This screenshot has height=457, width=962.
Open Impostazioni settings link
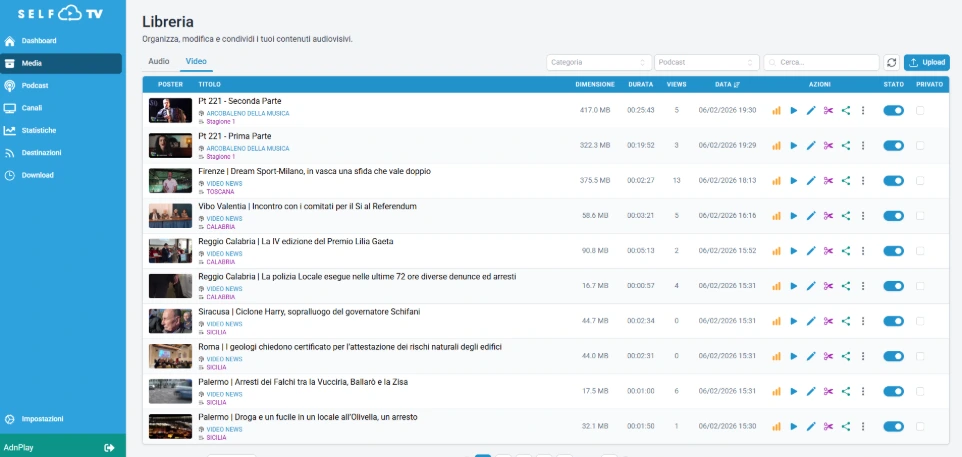[x=42, y=418]
